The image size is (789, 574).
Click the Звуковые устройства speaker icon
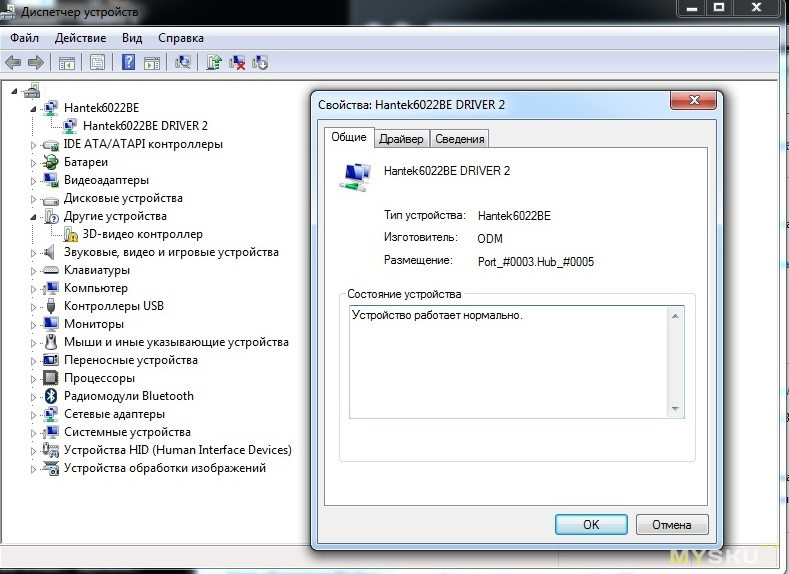[x=50, y=252]
